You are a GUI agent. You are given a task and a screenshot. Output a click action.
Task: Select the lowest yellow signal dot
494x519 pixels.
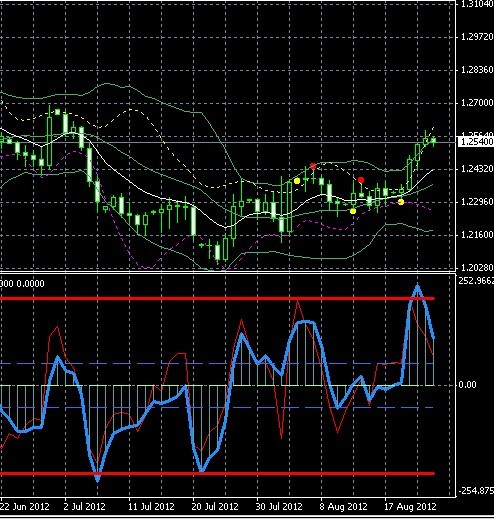coord(353,211)
